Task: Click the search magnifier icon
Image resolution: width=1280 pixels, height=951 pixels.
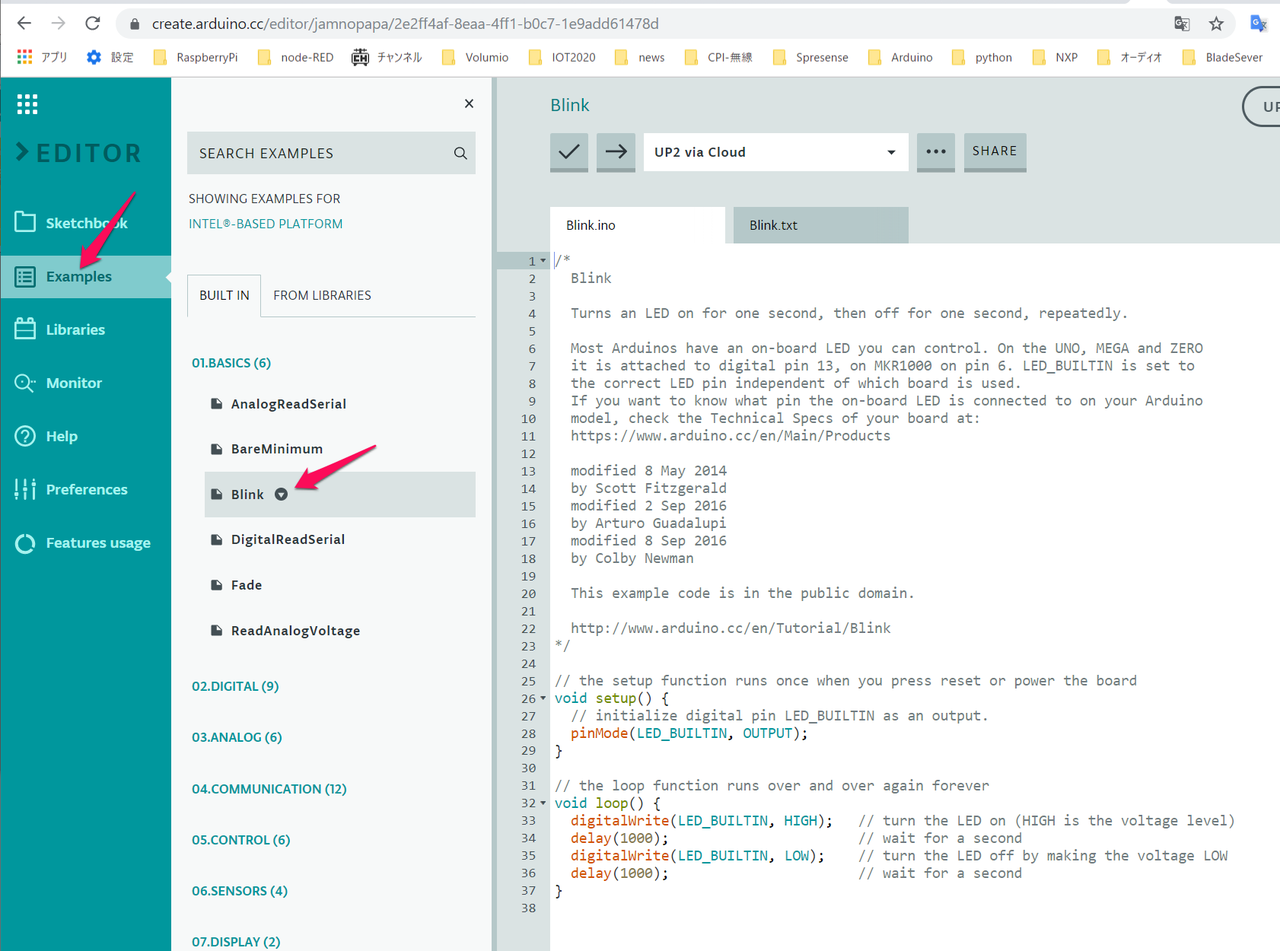Action: (460, 154)
